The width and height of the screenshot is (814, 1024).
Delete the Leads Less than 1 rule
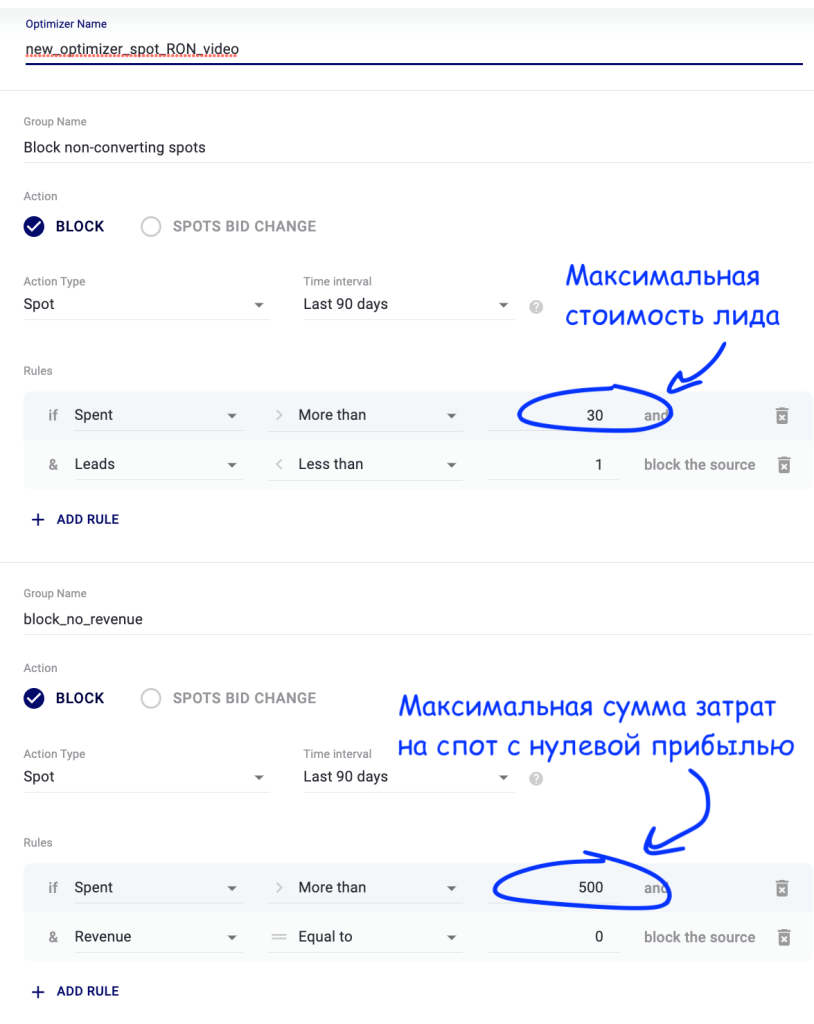(x=784, y=464)
